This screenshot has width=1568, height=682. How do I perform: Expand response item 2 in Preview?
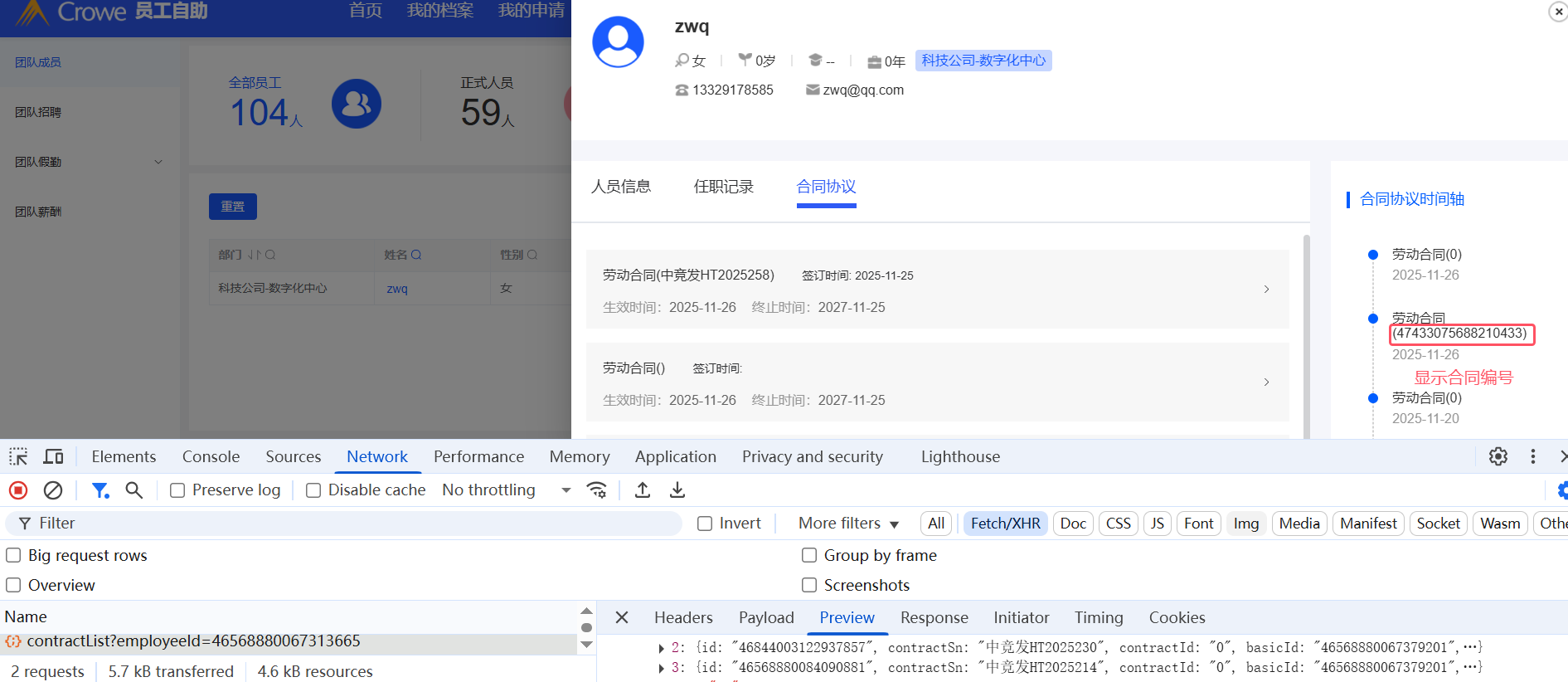click(x=661, y=648)
